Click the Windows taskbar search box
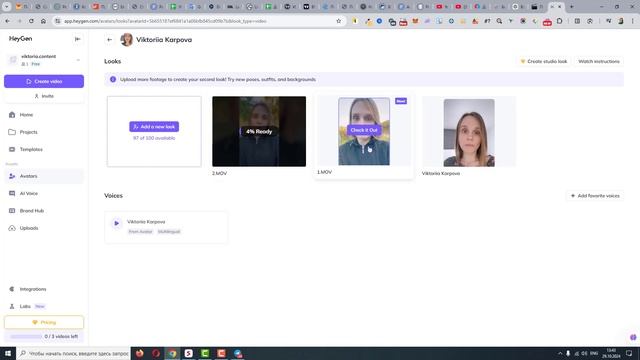 click(73, 353)
